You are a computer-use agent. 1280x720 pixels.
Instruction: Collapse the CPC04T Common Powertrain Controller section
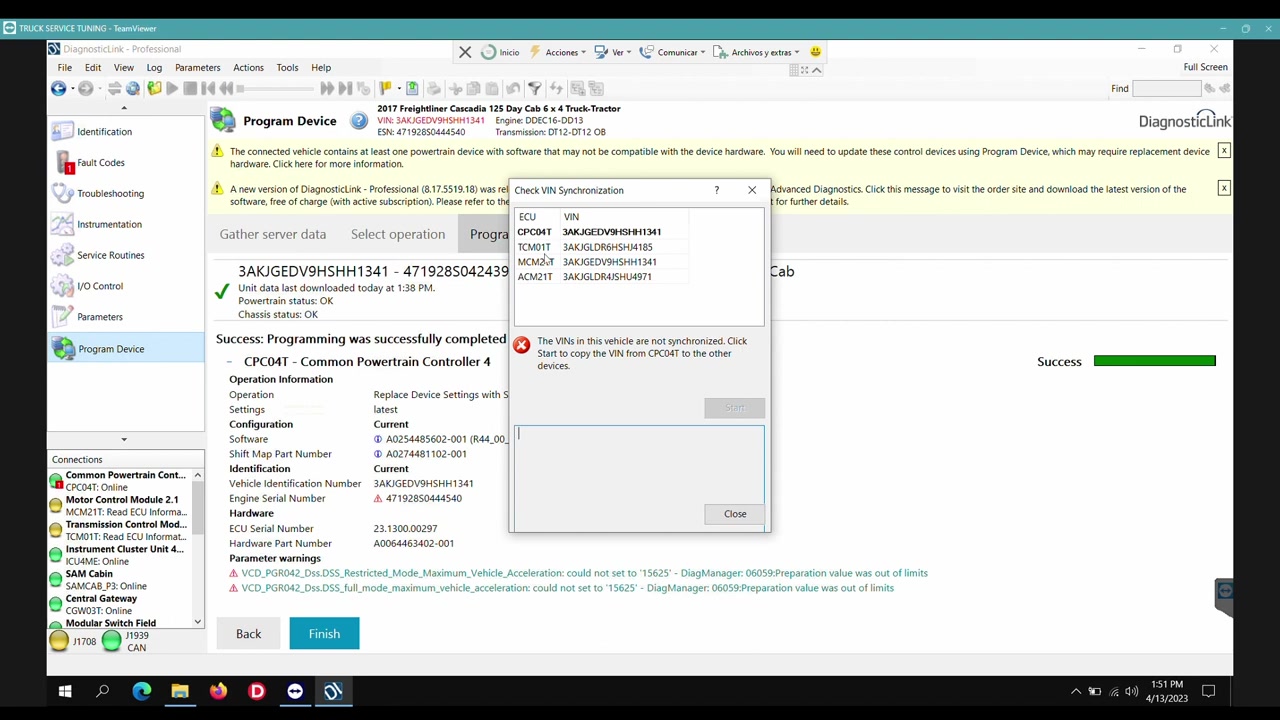229,362
